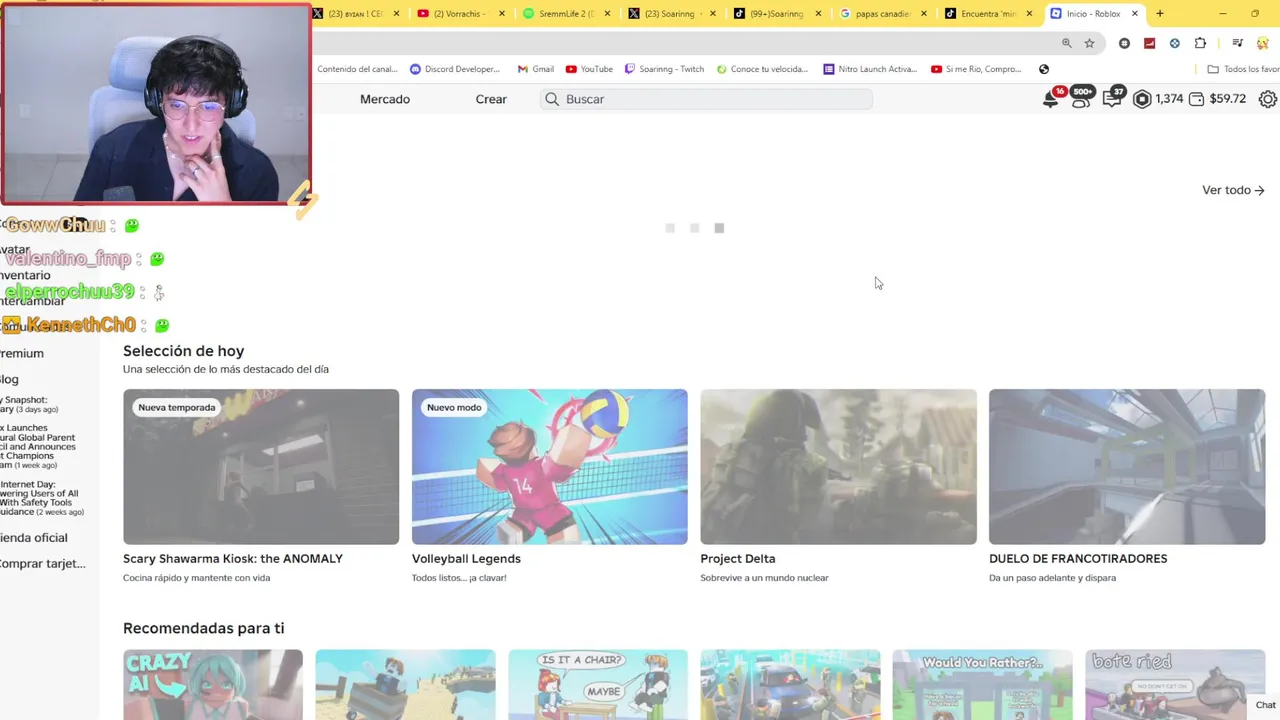Open the Todos los favoritos folder

tap(1243, 69)
